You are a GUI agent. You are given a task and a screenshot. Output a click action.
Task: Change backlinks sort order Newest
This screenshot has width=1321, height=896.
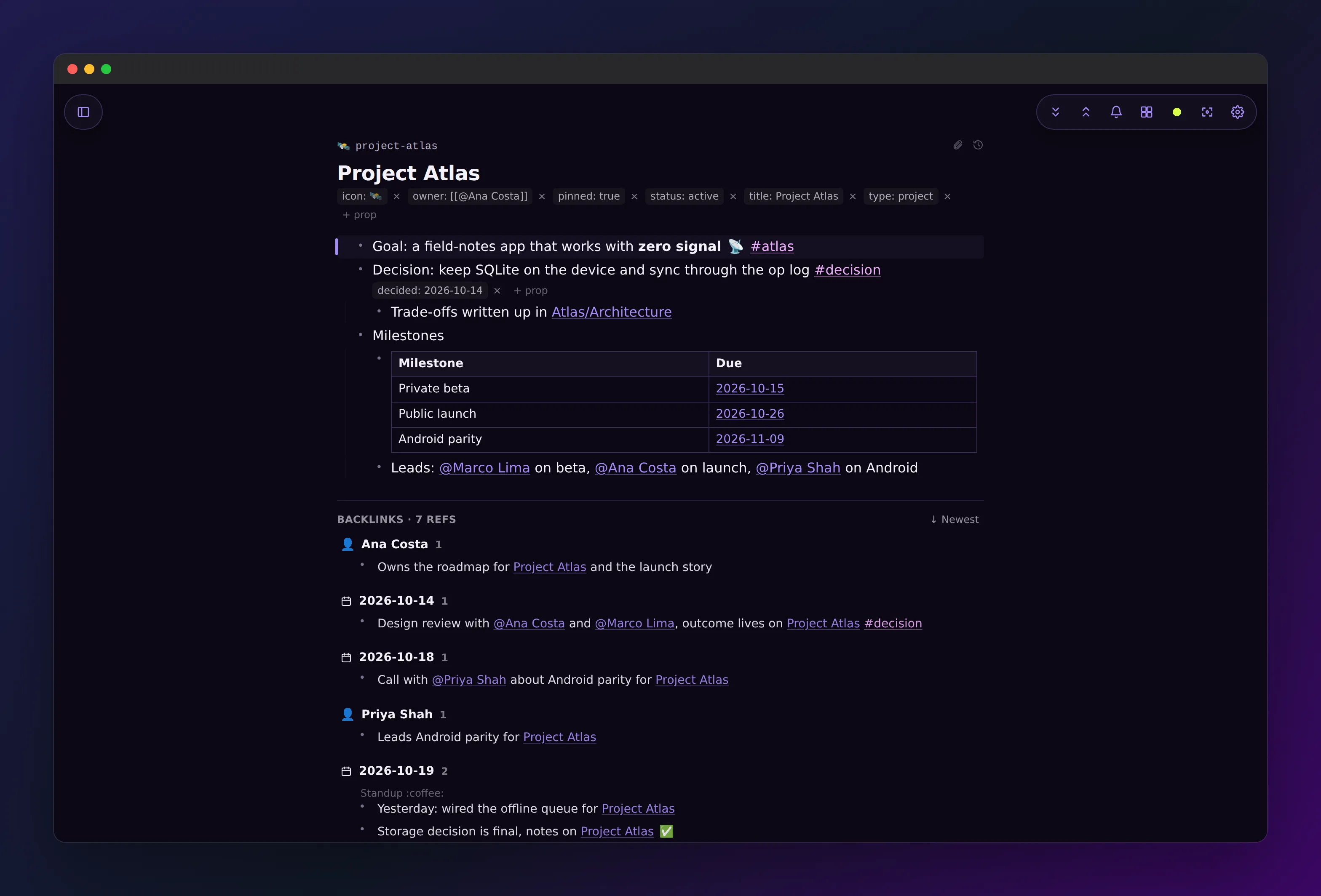pyautogui.click(x=955, y=519)
